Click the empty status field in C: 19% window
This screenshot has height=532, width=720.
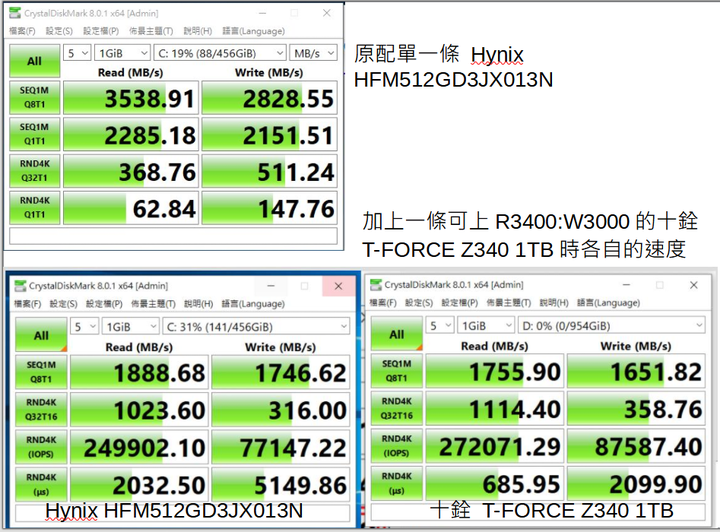[x=174, y=235]
